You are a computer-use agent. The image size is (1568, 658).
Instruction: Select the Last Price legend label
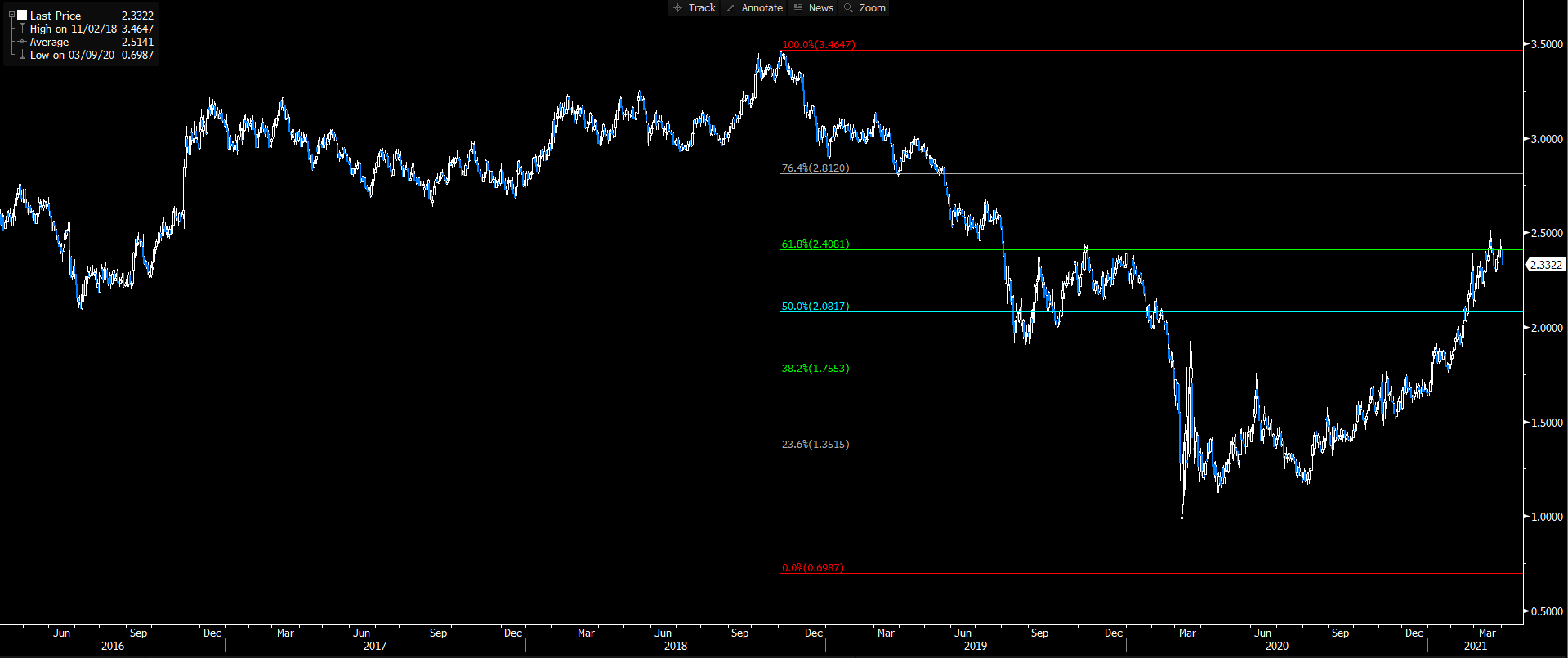coord(56,16)
